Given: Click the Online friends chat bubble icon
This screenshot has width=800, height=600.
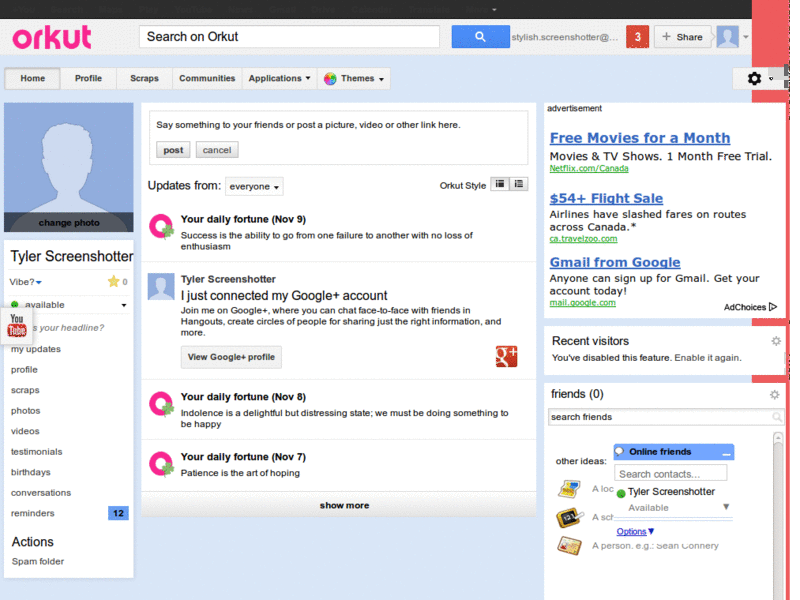Looking at the screenshot, I should (x=619, y=451).
